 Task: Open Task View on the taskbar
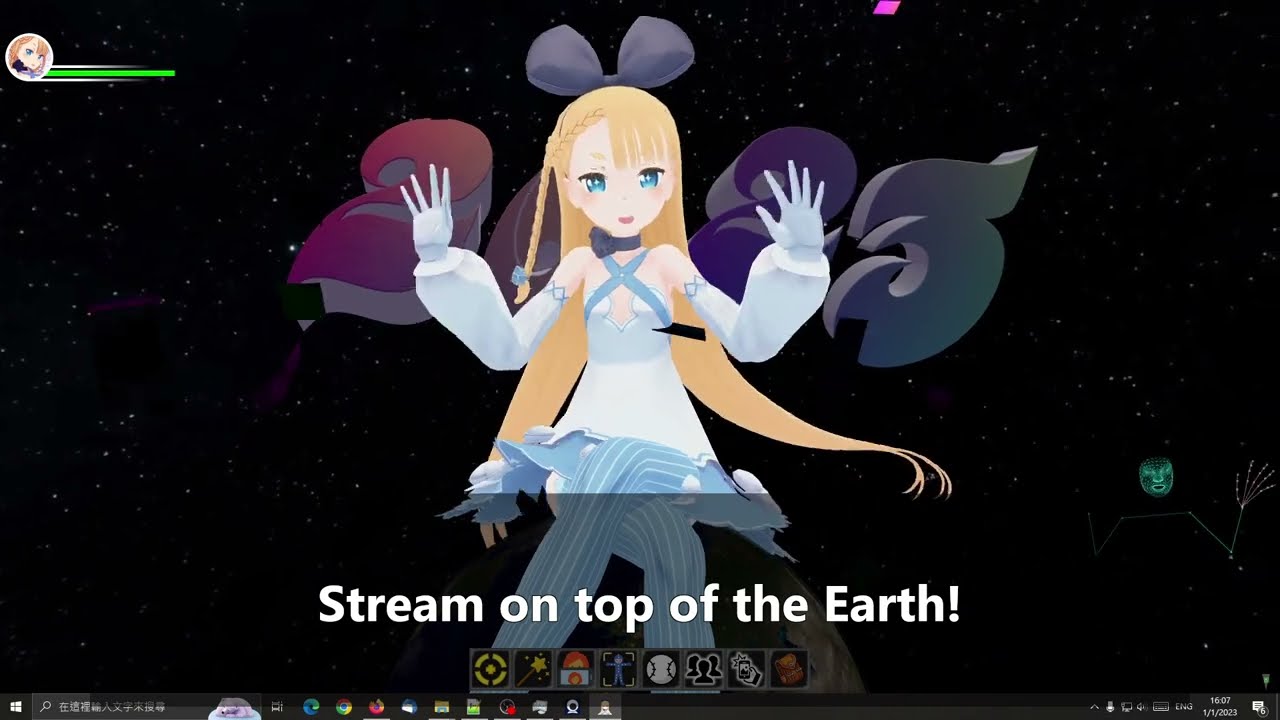coord(277,707)
